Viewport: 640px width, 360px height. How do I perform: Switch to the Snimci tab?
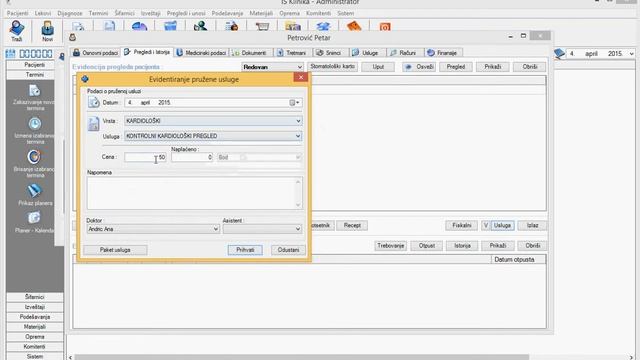(329, 53)
